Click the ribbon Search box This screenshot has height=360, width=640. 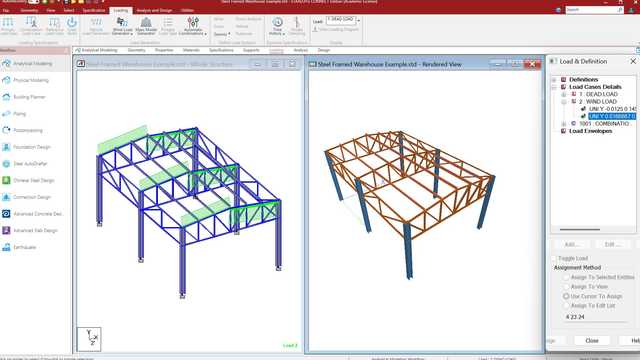[594, 9]
